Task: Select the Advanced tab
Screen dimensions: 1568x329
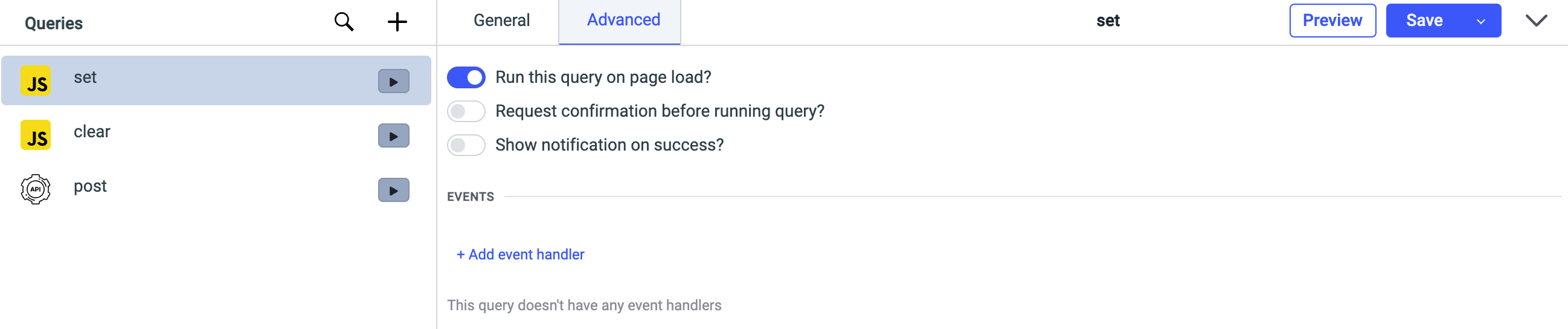Action: pos(623,20)
